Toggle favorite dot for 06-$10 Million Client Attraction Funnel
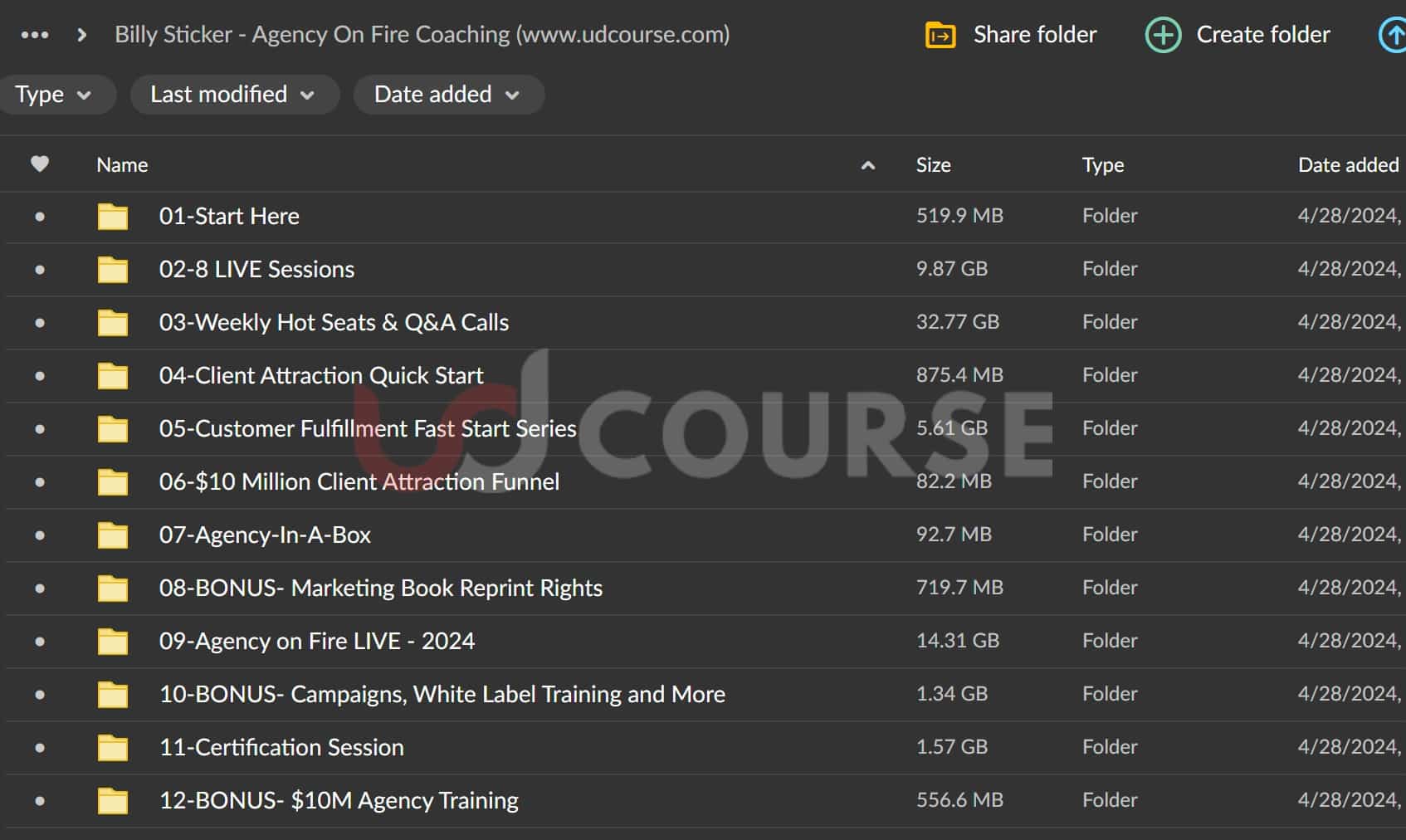The width and height of the screenshot is (1406, 840). coord(40,482)
